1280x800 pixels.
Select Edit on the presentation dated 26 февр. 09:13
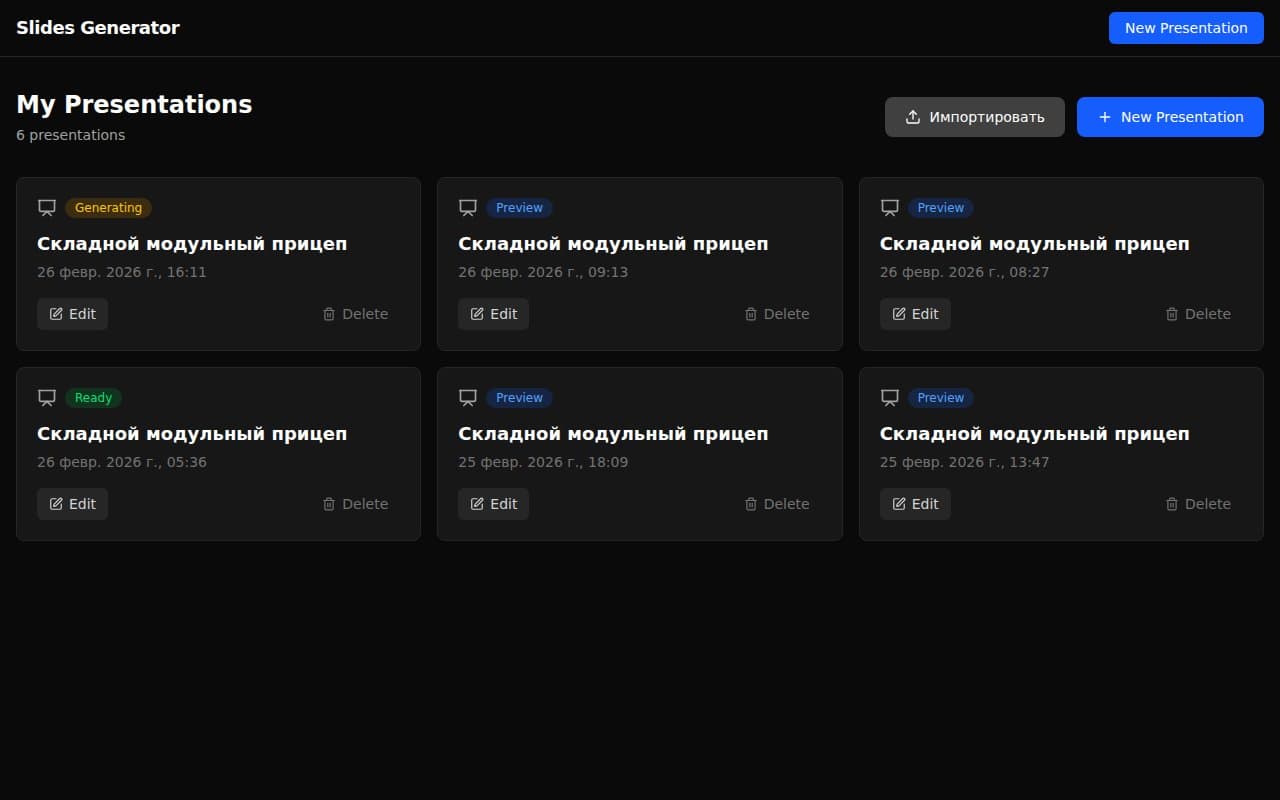pyautogui.click(x=493, y=313)
